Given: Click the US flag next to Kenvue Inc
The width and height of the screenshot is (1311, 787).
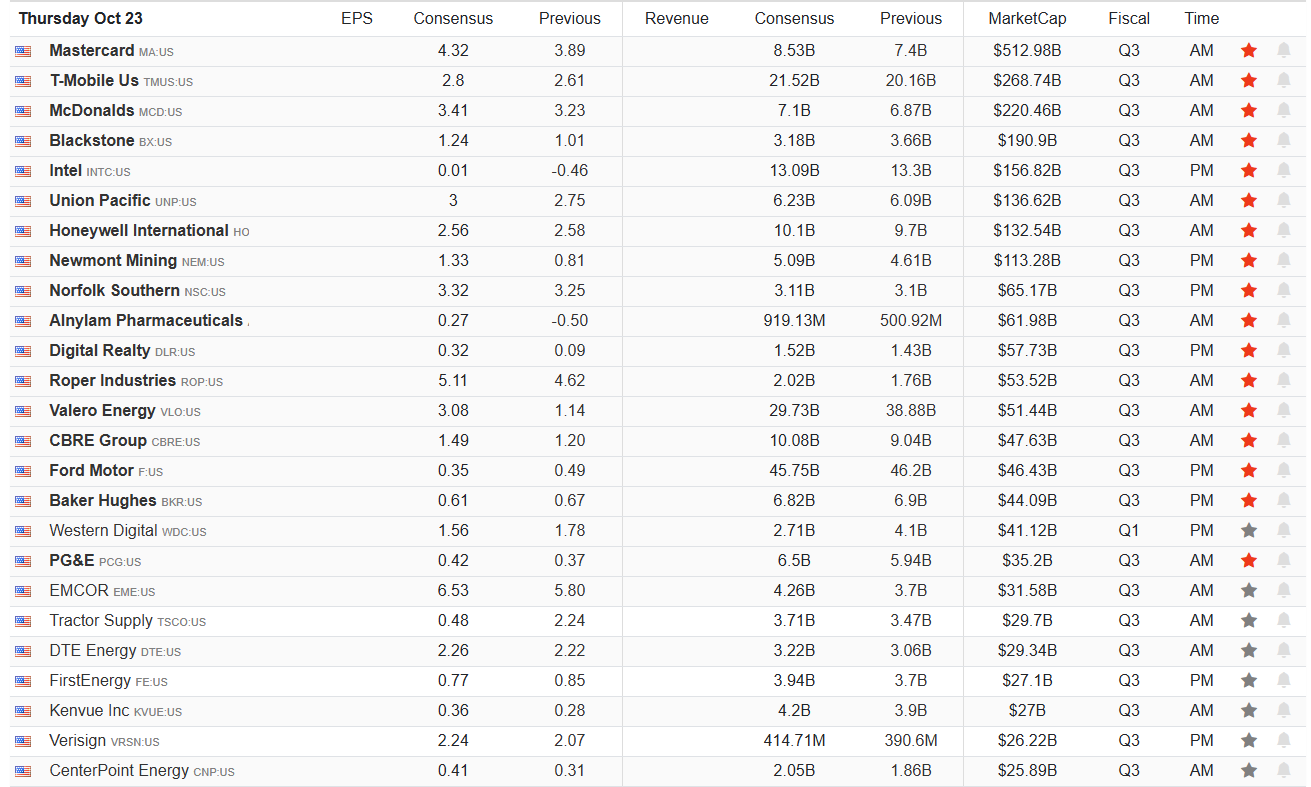Looking at the screenshot, I should point(23,711).
